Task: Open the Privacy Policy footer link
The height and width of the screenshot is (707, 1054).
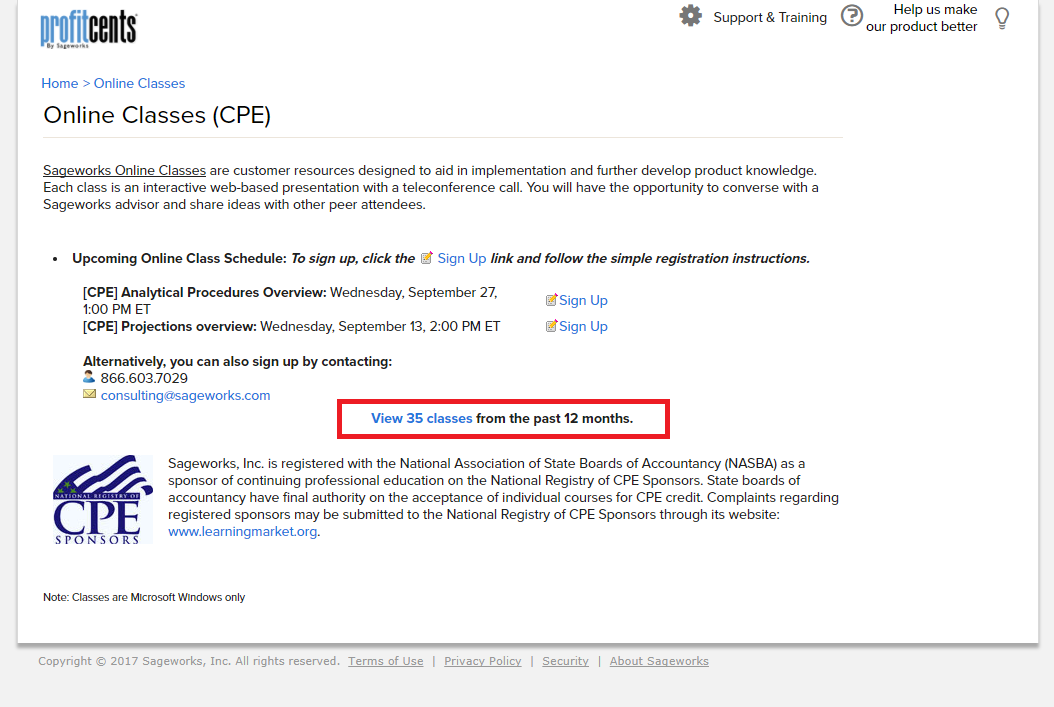Action: 483,661
